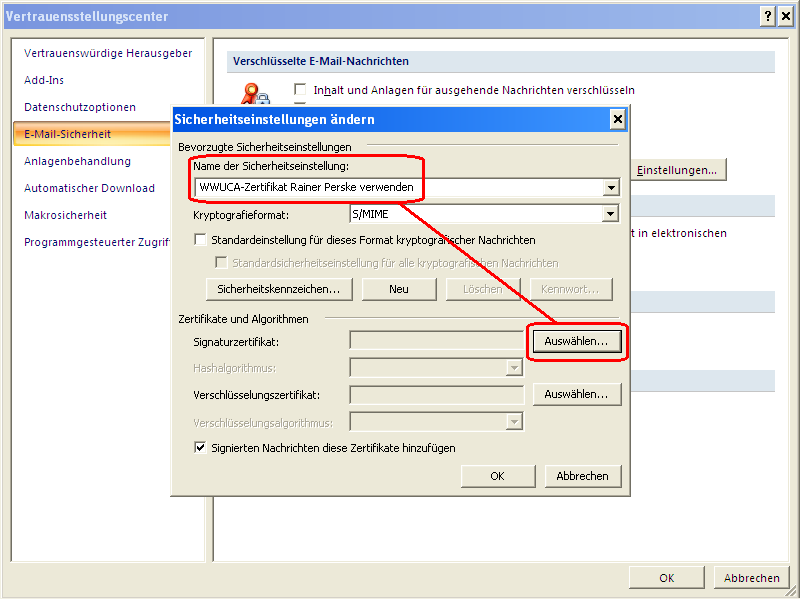Screen dimensions: 800x600
Task: Select Add-Ins from the left panel
Action: [42, 80]
